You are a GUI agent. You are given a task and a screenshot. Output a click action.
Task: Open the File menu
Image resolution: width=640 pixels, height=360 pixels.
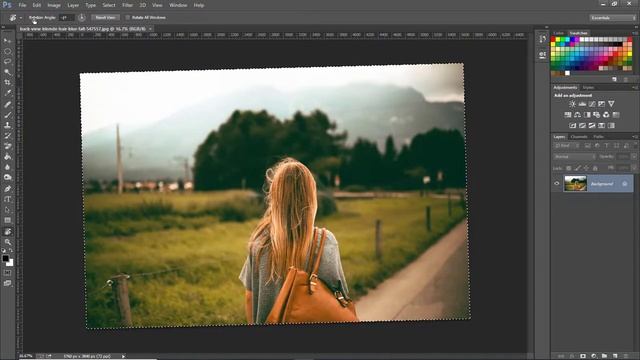pyautogui.click(x=22, y=5)
